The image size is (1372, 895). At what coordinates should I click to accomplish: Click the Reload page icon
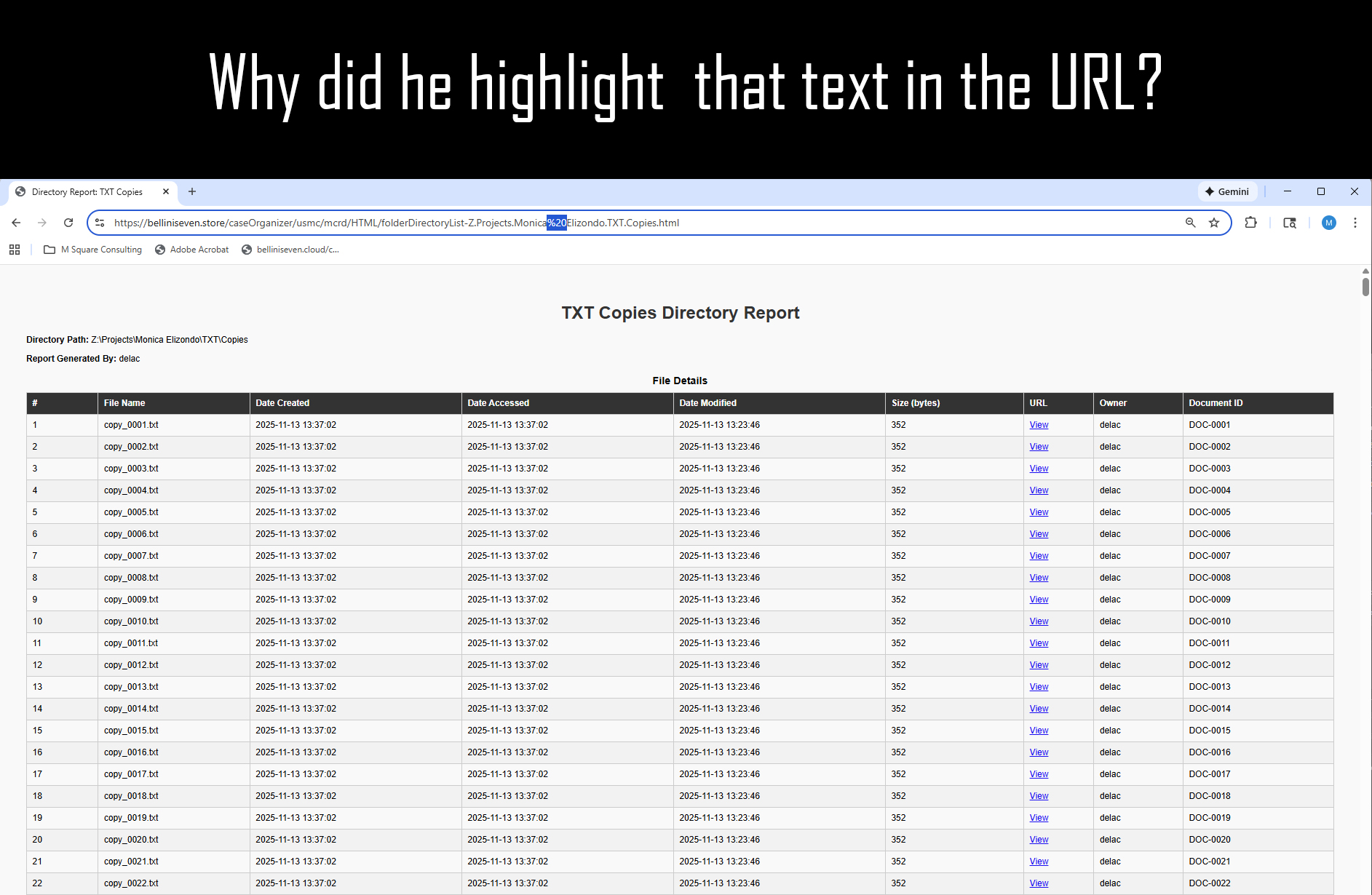68,223
